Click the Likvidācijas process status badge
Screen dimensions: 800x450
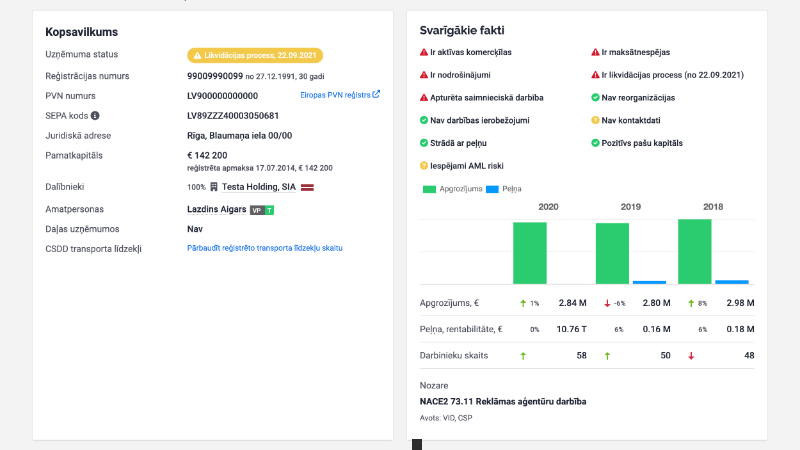coord(255,56)
